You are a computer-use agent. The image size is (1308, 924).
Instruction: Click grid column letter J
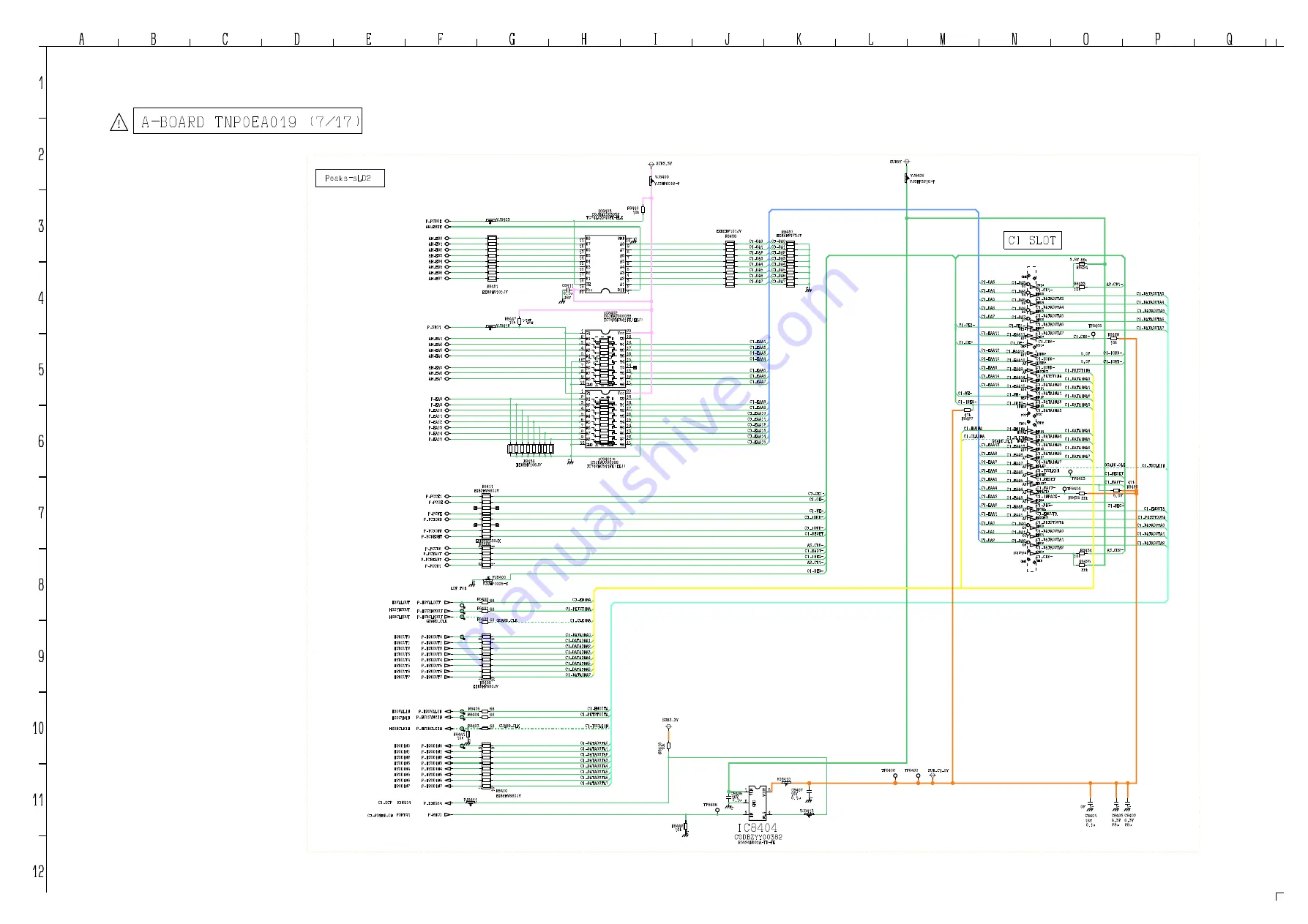(x=728, y=39)
